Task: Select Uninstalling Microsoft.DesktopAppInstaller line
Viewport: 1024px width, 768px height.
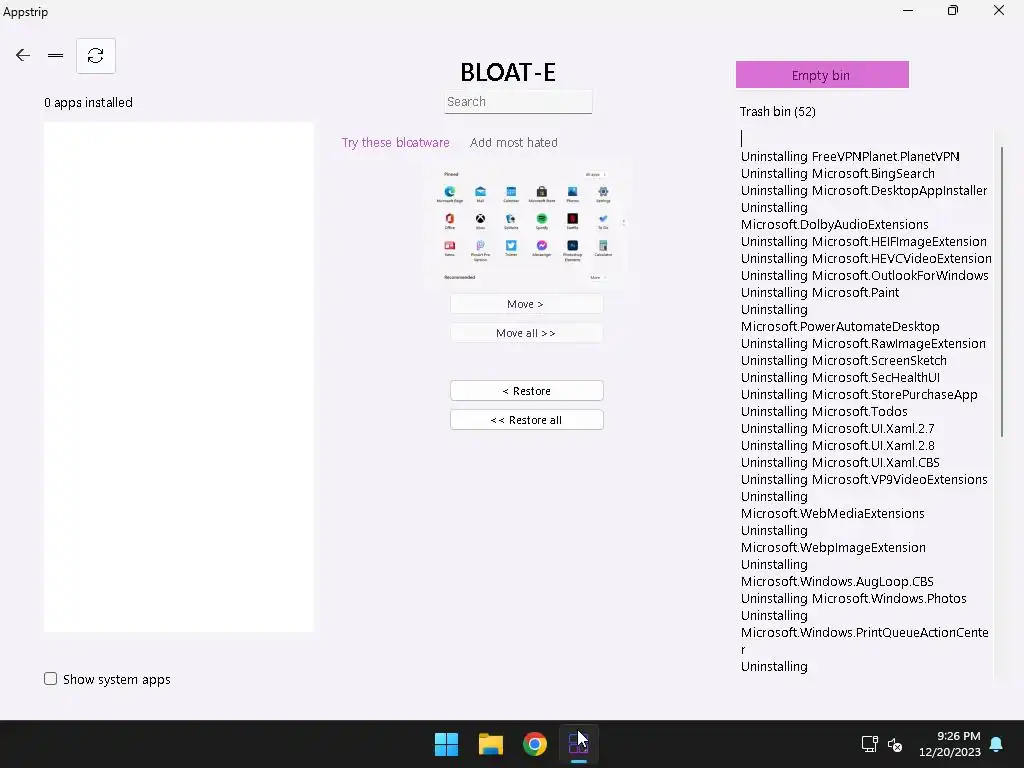Action: [863, 191]
